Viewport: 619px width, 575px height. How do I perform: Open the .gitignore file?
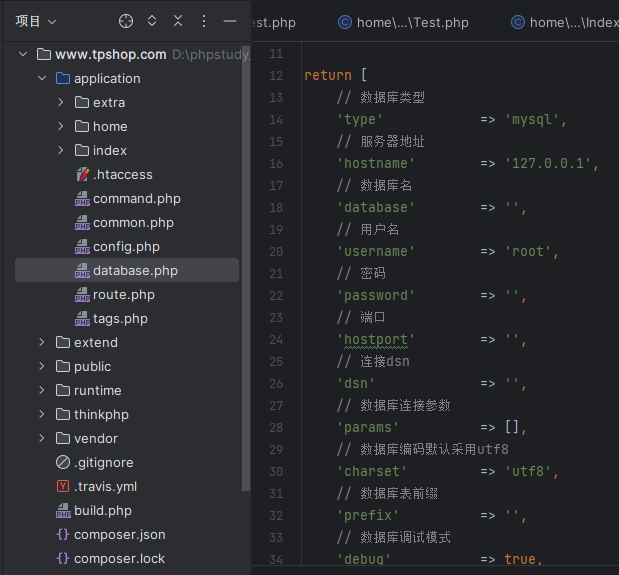tap(103, 463)
